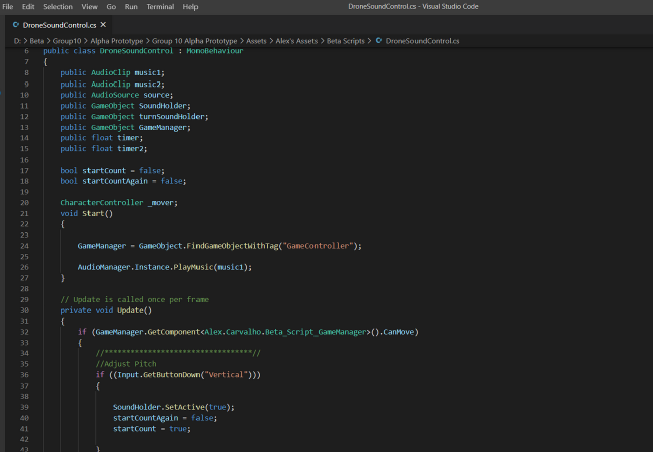Open the Edit menu
Screen dimensions: 653x452
[29, 6]
